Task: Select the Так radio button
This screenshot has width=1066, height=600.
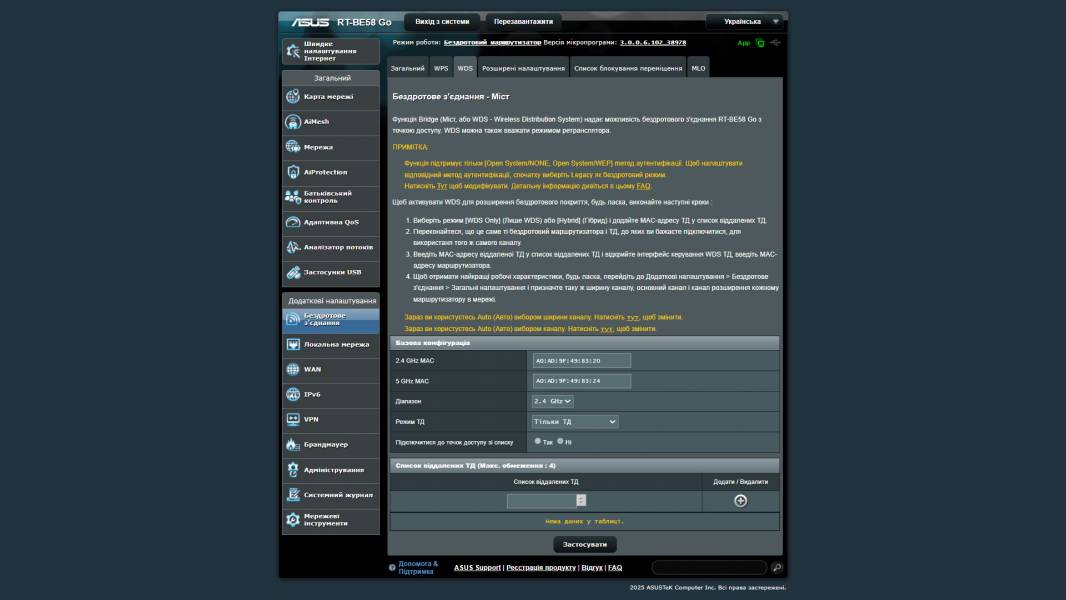Action: click(538, 442)
